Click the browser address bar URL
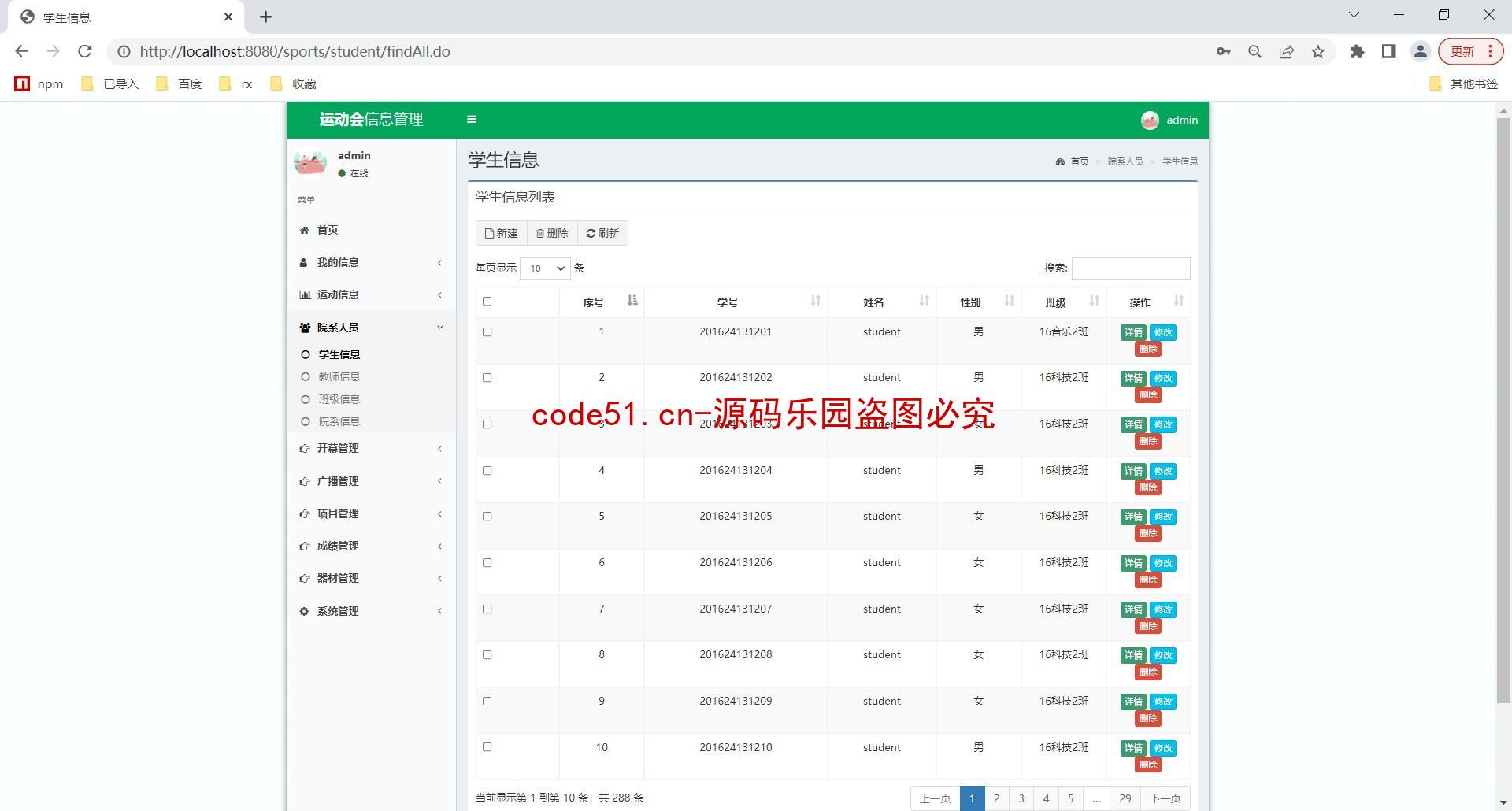Viewport: 1512px width, 811px height. [x=295, y=52]
